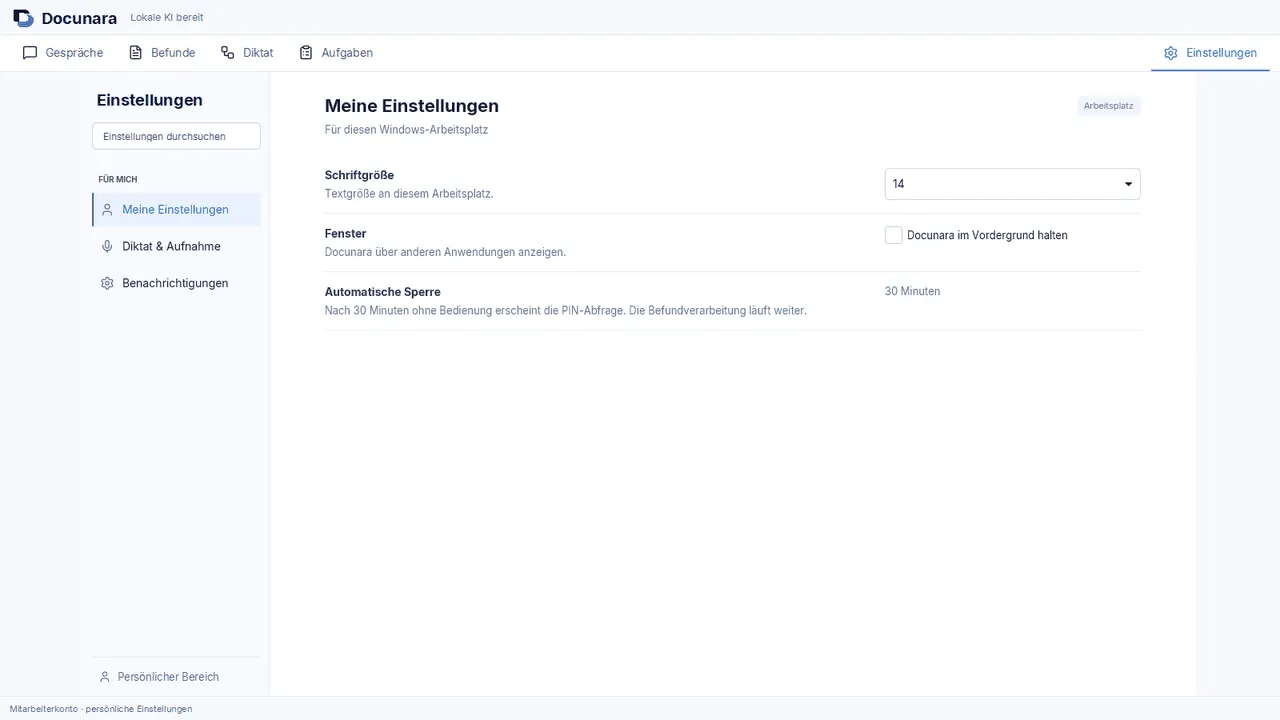Click the Fenster setting title
Image resolution: width=1280 pixels, height=720 pixels.
click(346, 234)
